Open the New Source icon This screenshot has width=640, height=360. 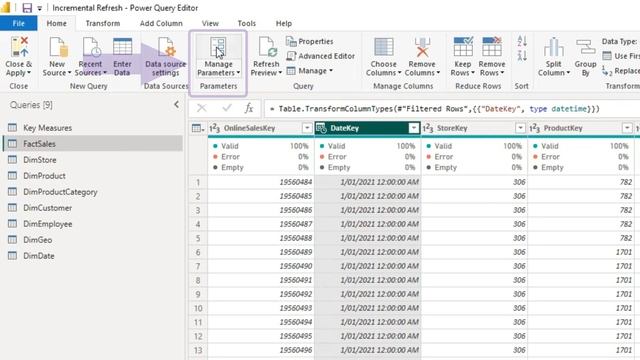[58, 47]
